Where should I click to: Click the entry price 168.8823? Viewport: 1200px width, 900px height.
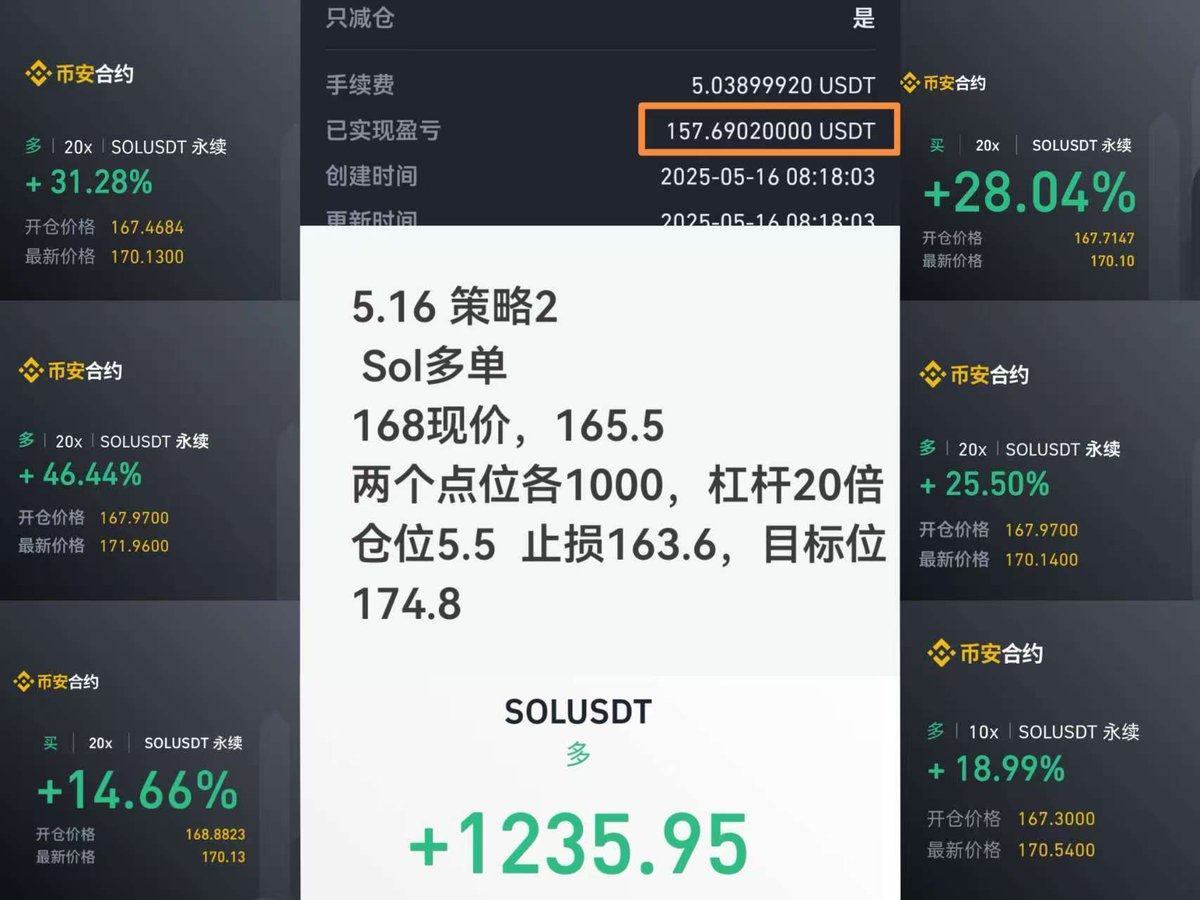pyautogui.click(x=215, y=834)
